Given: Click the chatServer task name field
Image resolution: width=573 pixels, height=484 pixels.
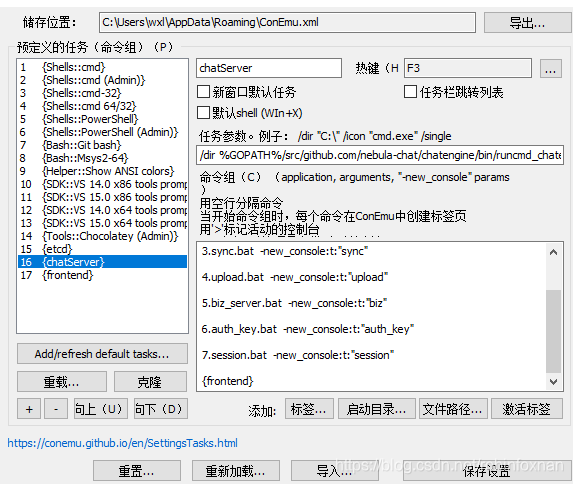Looking at the screenshot, I should [x=269, y=68].
